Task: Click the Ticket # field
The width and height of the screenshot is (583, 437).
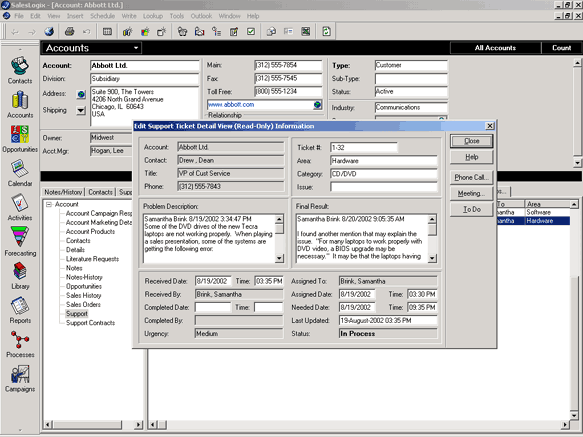Action: click(x=363, y=148)
